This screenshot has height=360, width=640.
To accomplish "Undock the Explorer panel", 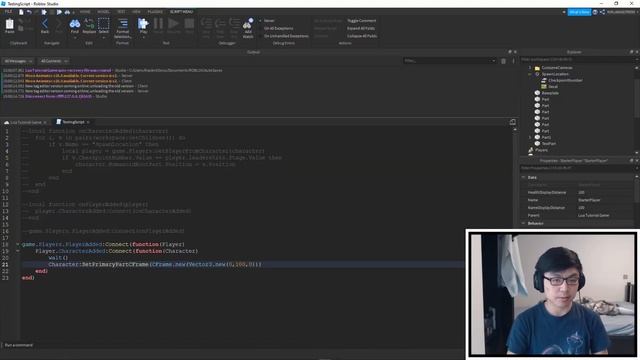I will (x=631, y=52).
